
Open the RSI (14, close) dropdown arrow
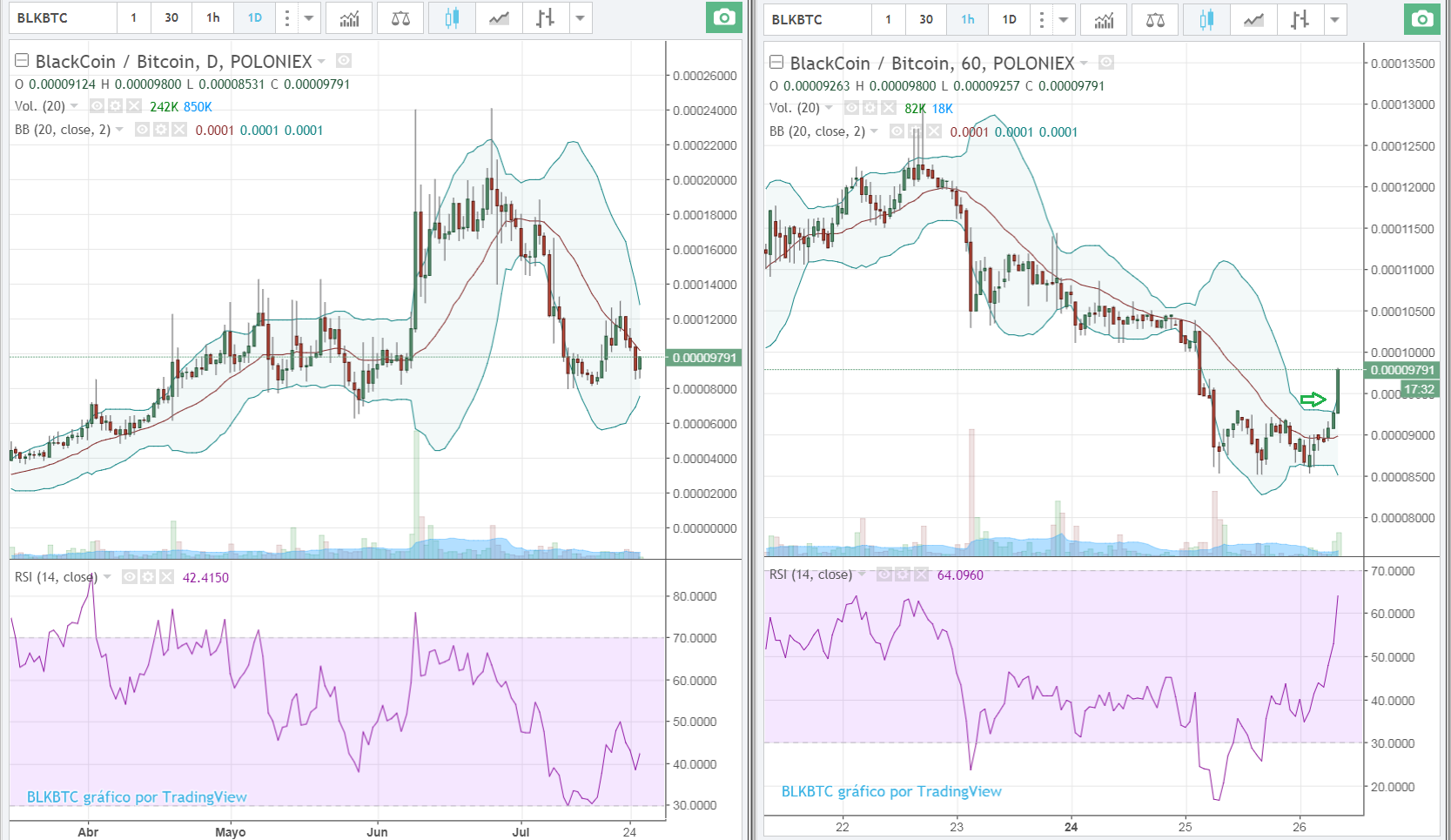(108, 576)
